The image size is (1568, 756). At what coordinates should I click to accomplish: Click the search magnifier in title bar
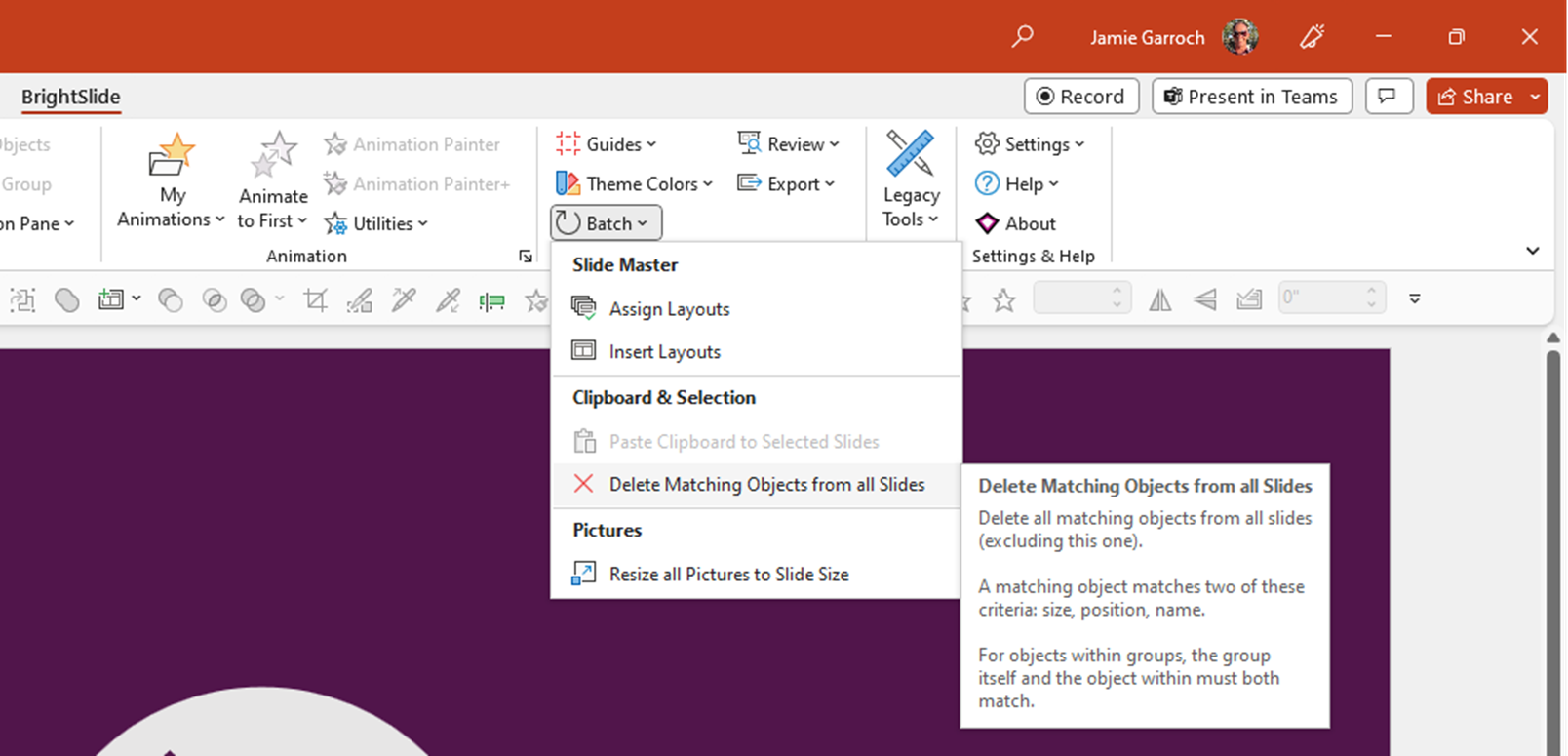pos(1022,37)
